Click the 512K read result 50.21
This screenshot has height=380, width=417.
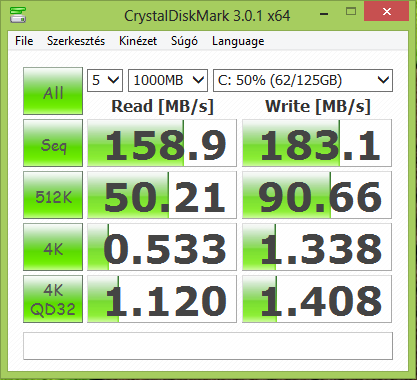162,195
